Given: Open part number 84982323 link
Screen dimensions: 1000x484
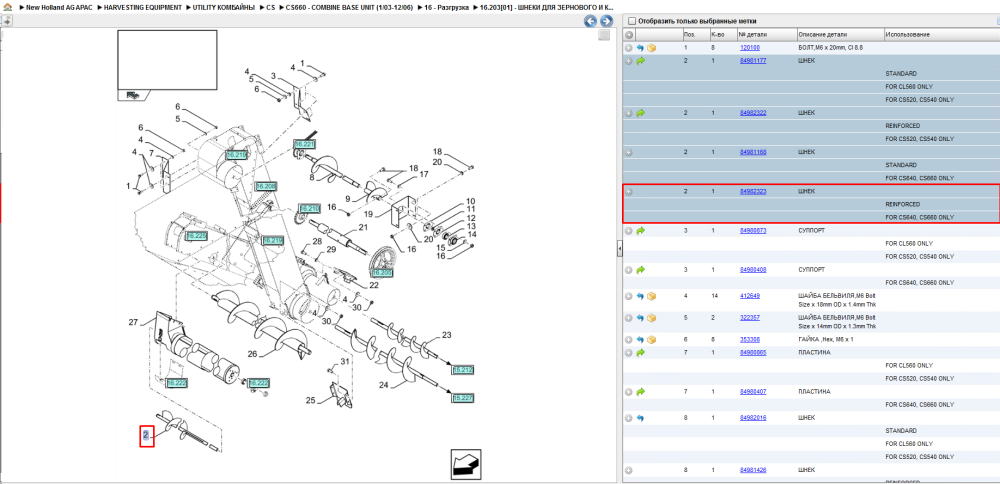Looking at the screenshot, I should 753,191.
